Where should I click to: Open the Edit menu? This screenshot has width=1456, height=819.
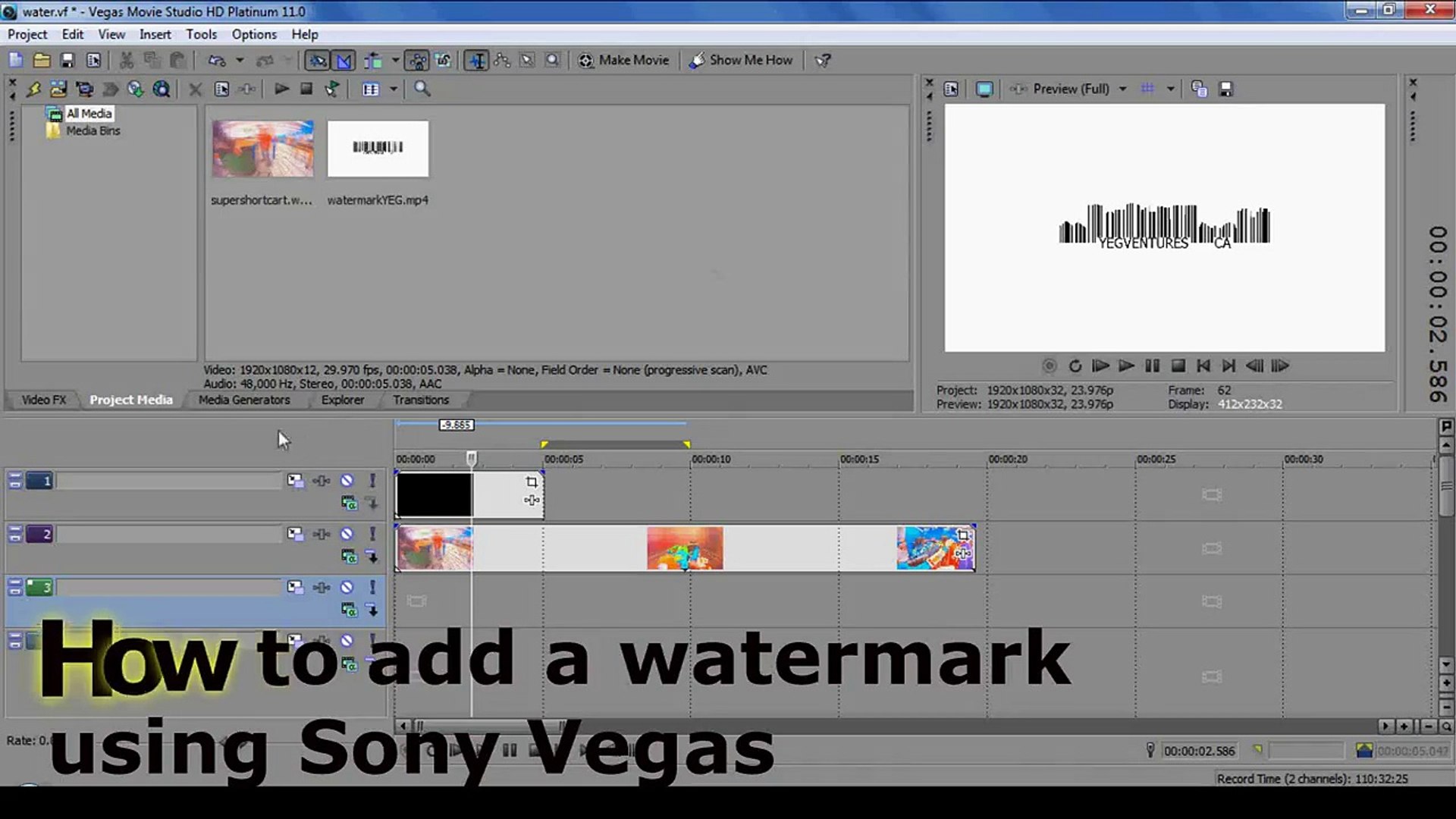[73, 34]
